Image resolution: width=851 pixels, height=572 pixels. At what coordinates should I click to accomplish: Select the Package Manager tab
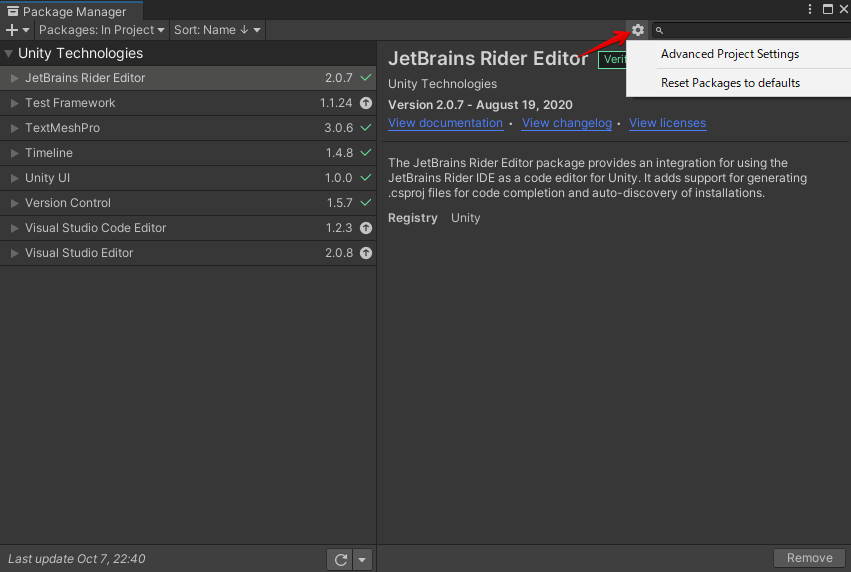coord(71,11)
